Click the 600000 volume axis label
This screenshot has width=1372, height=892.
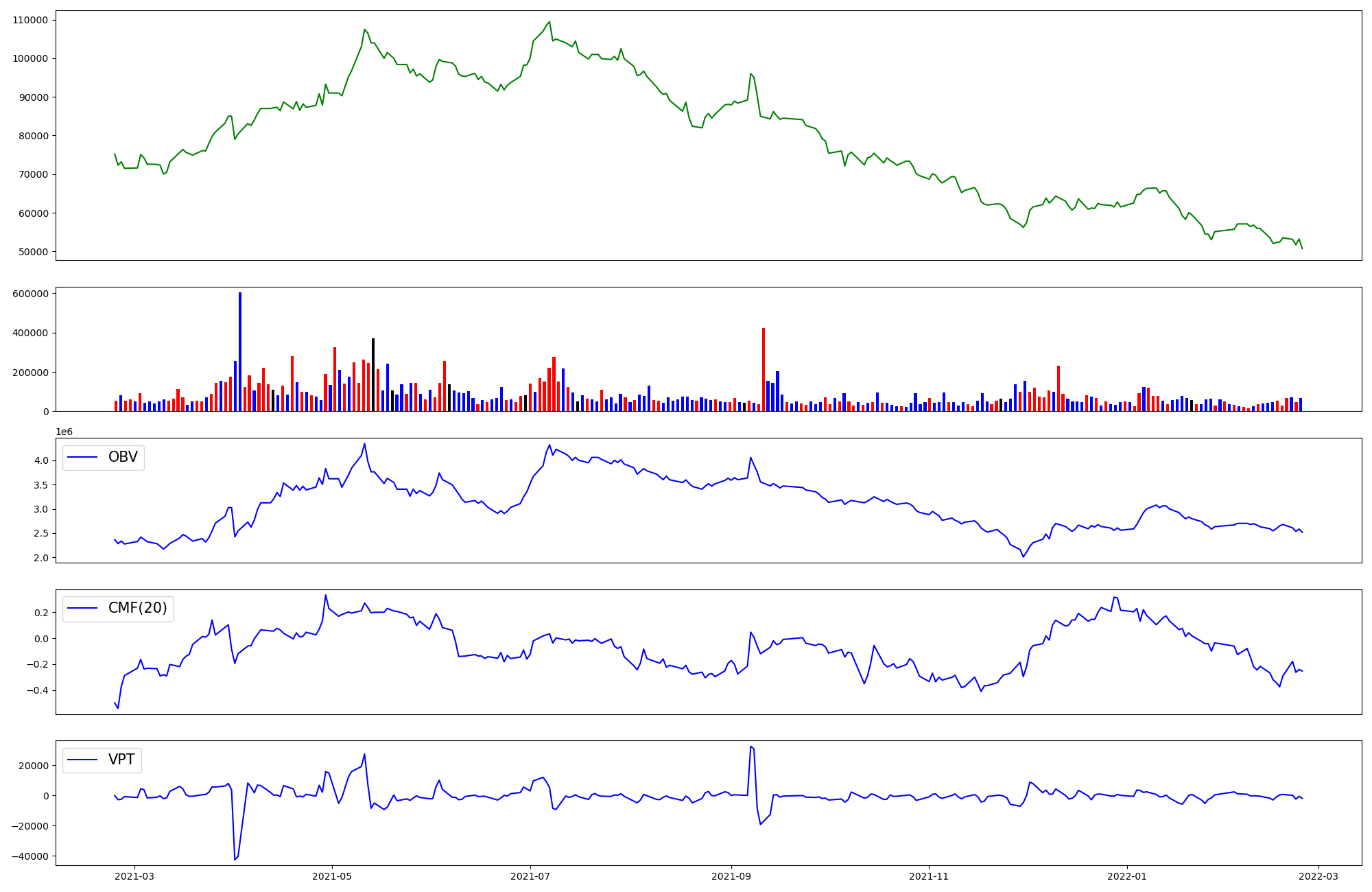click(x=30, y=294)
